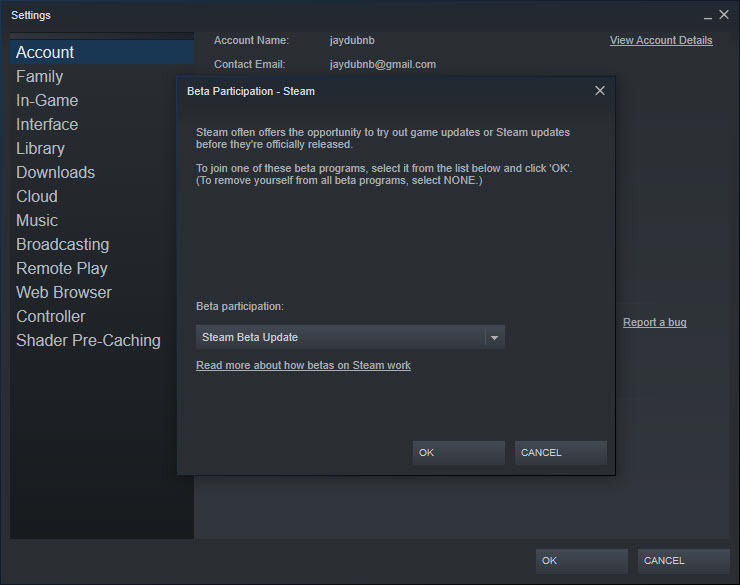Click the dropdown arrow beside Steam Beta Update
The image size is (740, 585).
[495, 338]
